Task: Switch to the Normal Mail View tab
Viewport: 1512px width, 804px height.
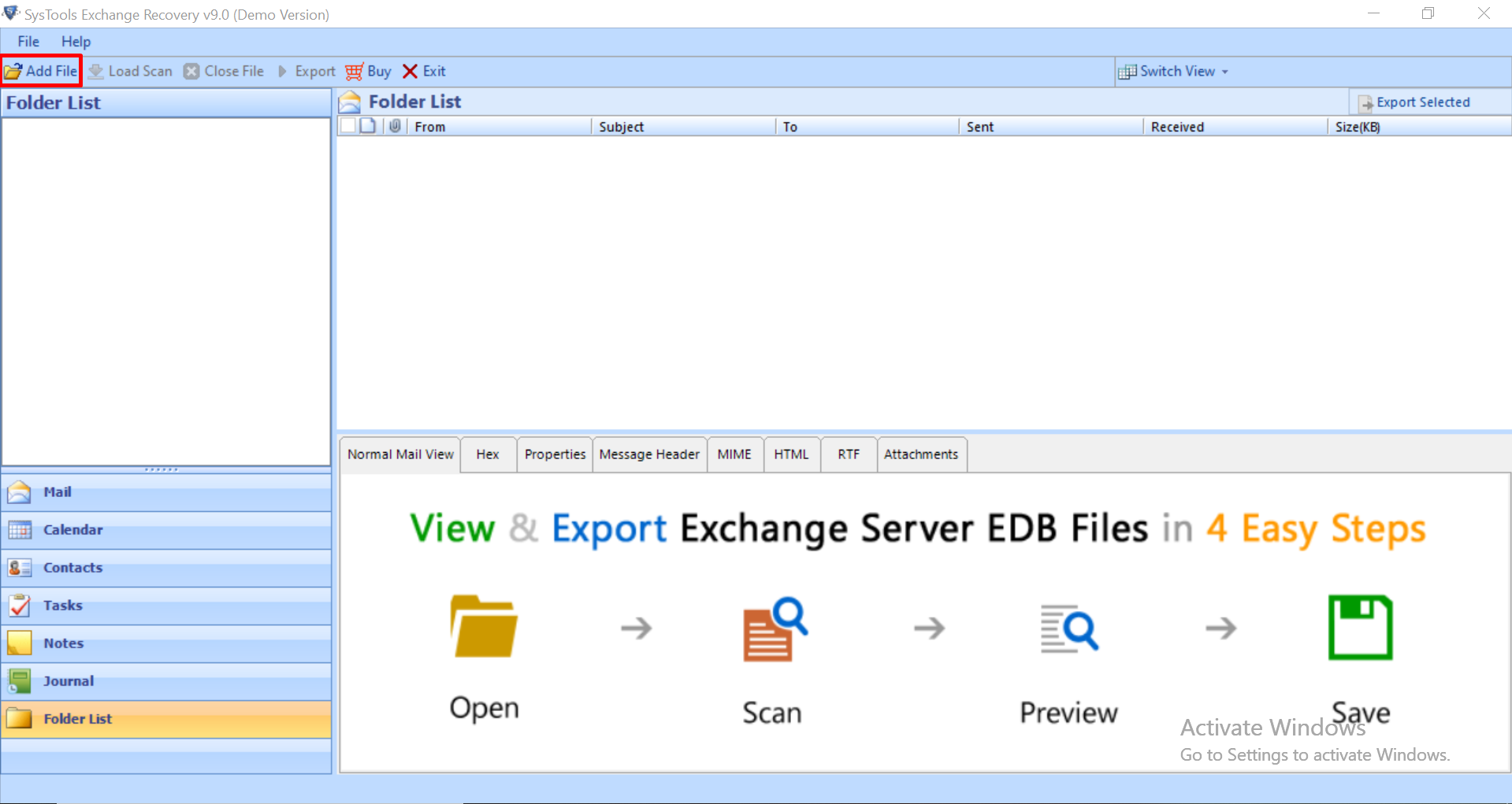Action: point(400,454)
